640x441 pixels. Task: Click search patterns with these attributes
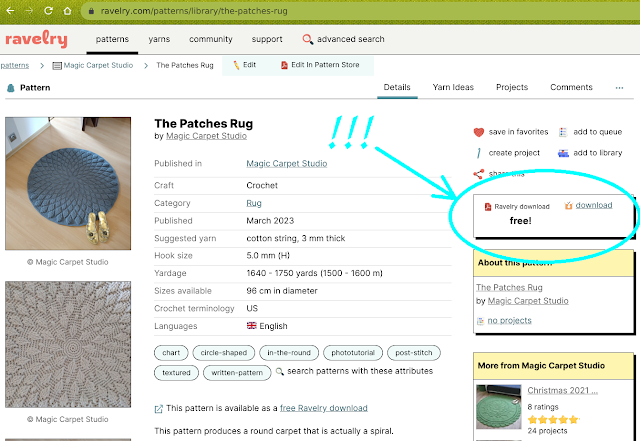(360, 371)
